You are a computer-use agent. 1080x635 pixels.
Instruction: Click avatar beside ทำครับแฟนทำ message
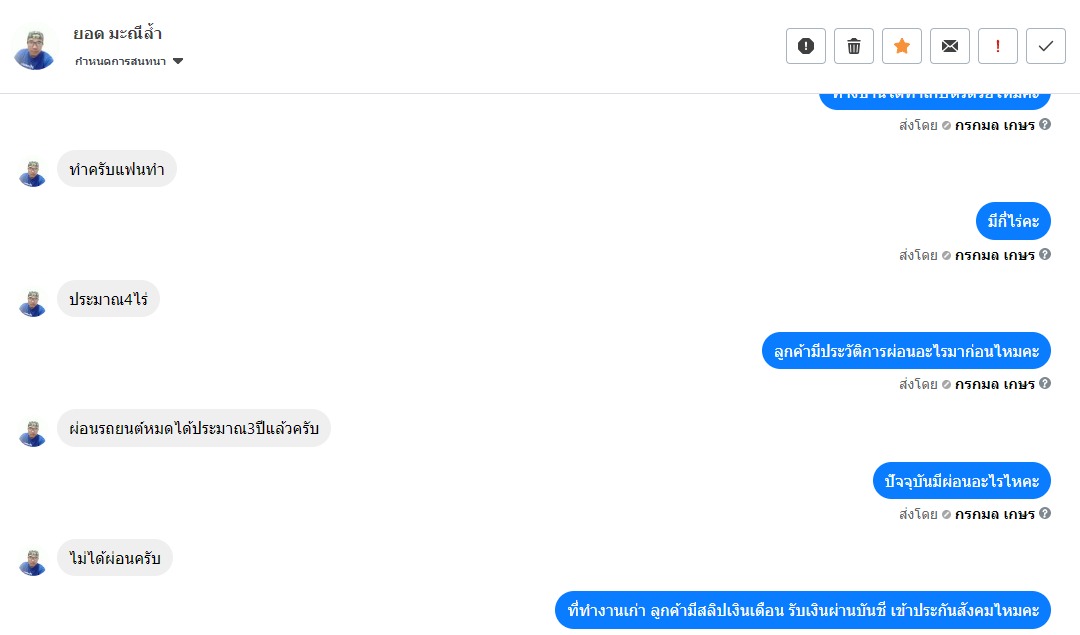tap(32, 174)
